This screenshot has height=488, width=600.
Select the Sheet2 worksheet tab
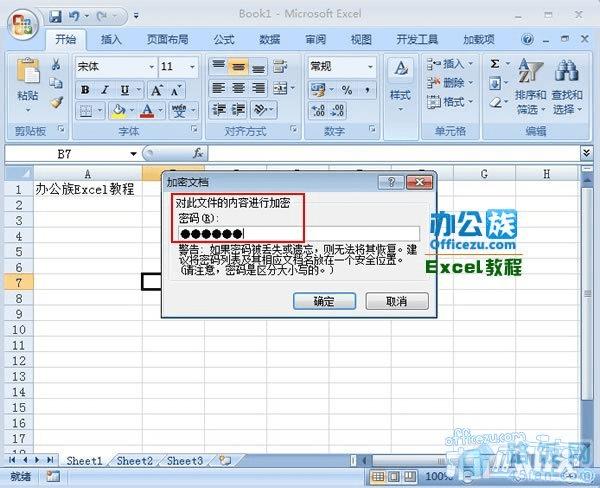point(135,461)
